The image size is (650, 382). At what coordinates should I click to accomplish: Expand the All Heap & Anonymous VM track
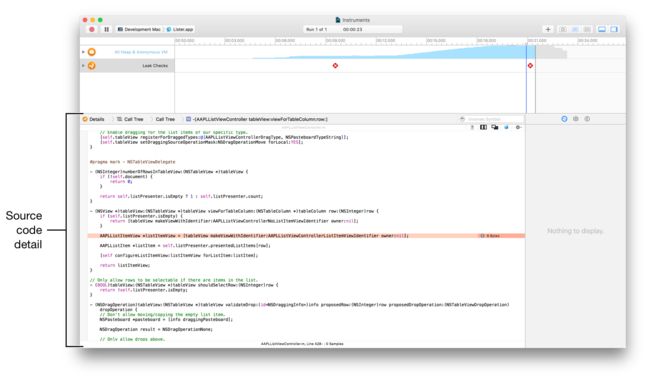pyautogui.click(x=83, y=52)
